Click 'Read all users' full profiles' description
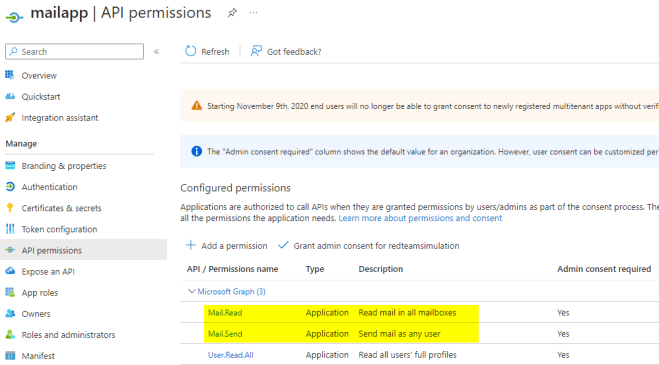The image size is (659, 365). pos(407,355)
